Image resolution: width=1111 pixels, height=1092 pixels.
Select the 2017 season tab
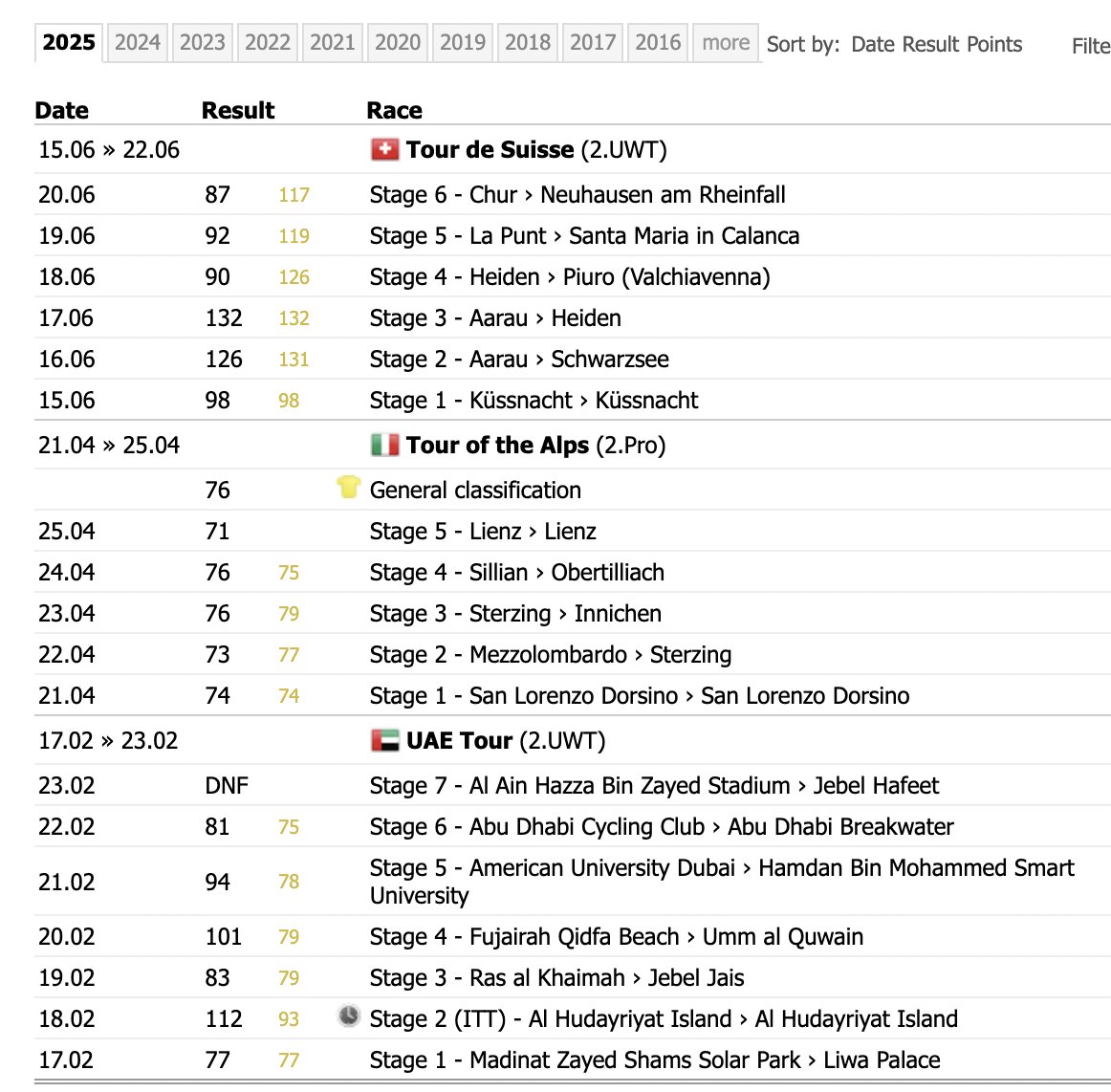pyautogui.click(x=593, y=42)
